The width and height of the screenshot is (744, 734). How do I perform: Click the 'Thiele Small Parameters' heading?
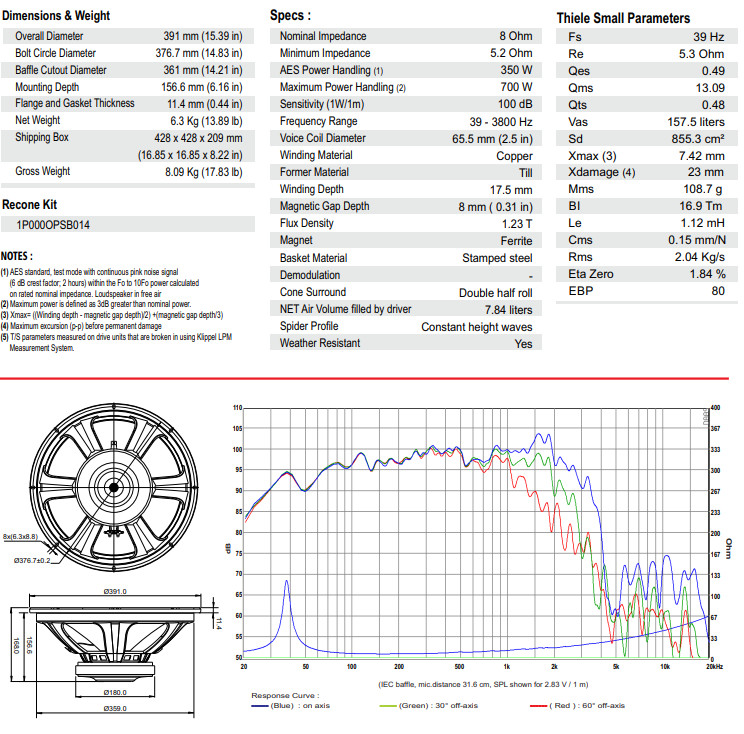point(623,19)
